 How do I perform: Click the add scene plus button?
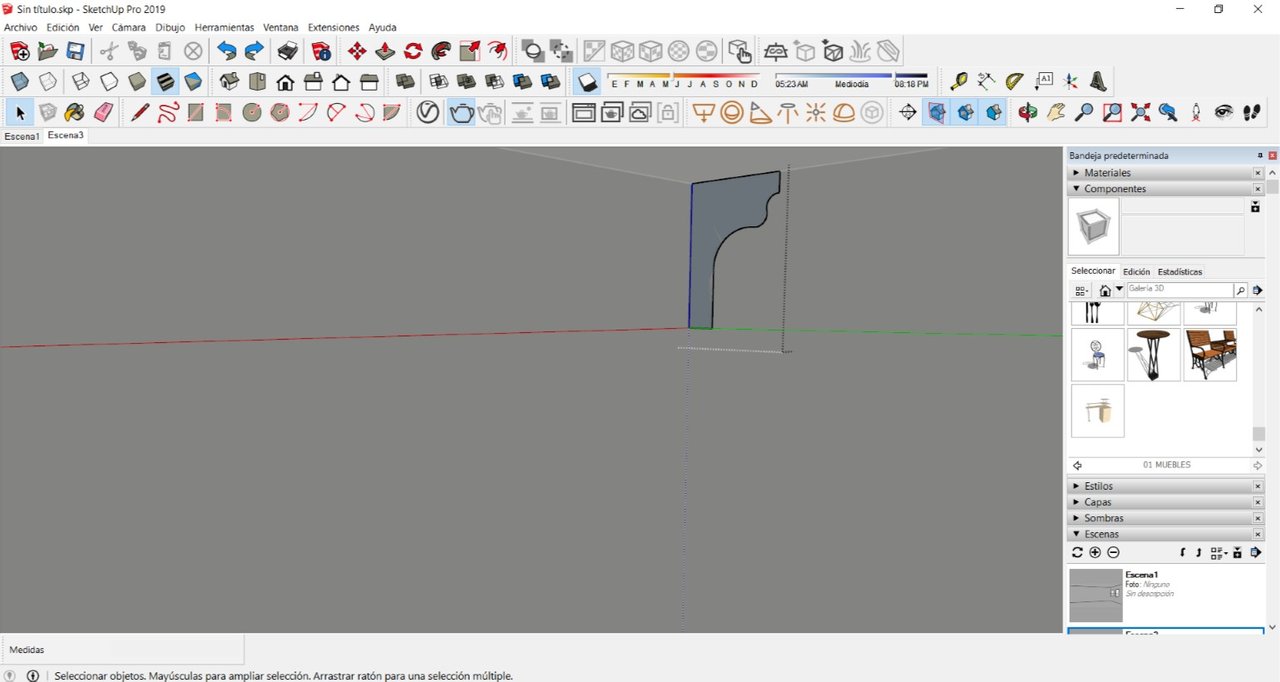(x=1095, y=553)
